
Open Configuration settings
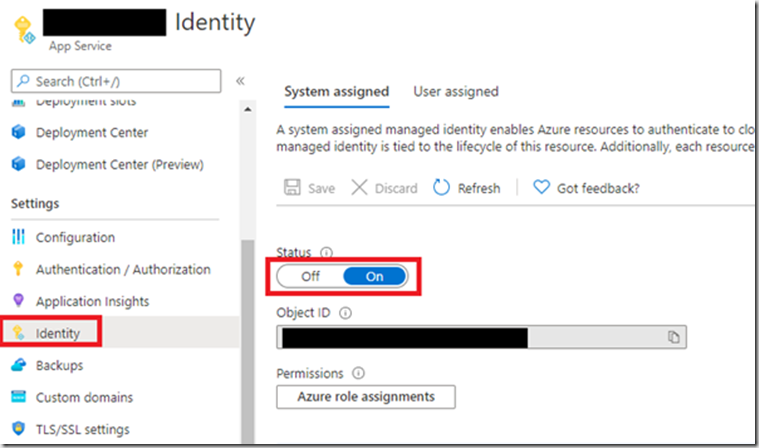76,238
